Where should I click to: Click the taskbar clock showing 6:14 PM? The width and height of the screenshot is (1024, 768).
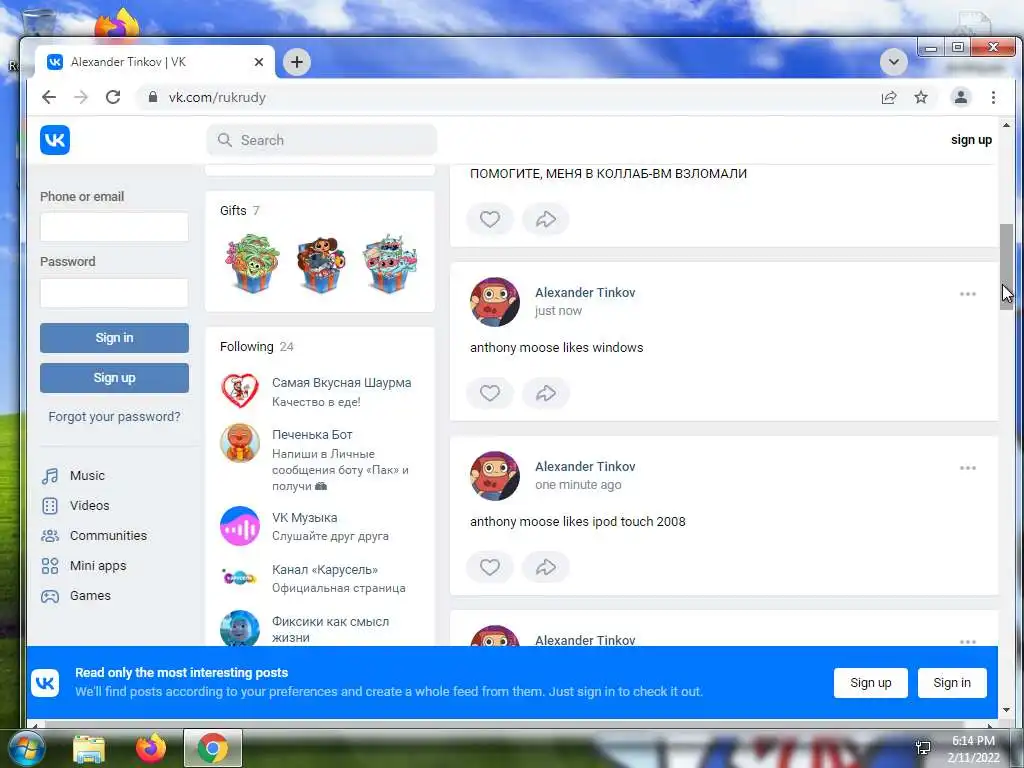(x=973, y=748)
